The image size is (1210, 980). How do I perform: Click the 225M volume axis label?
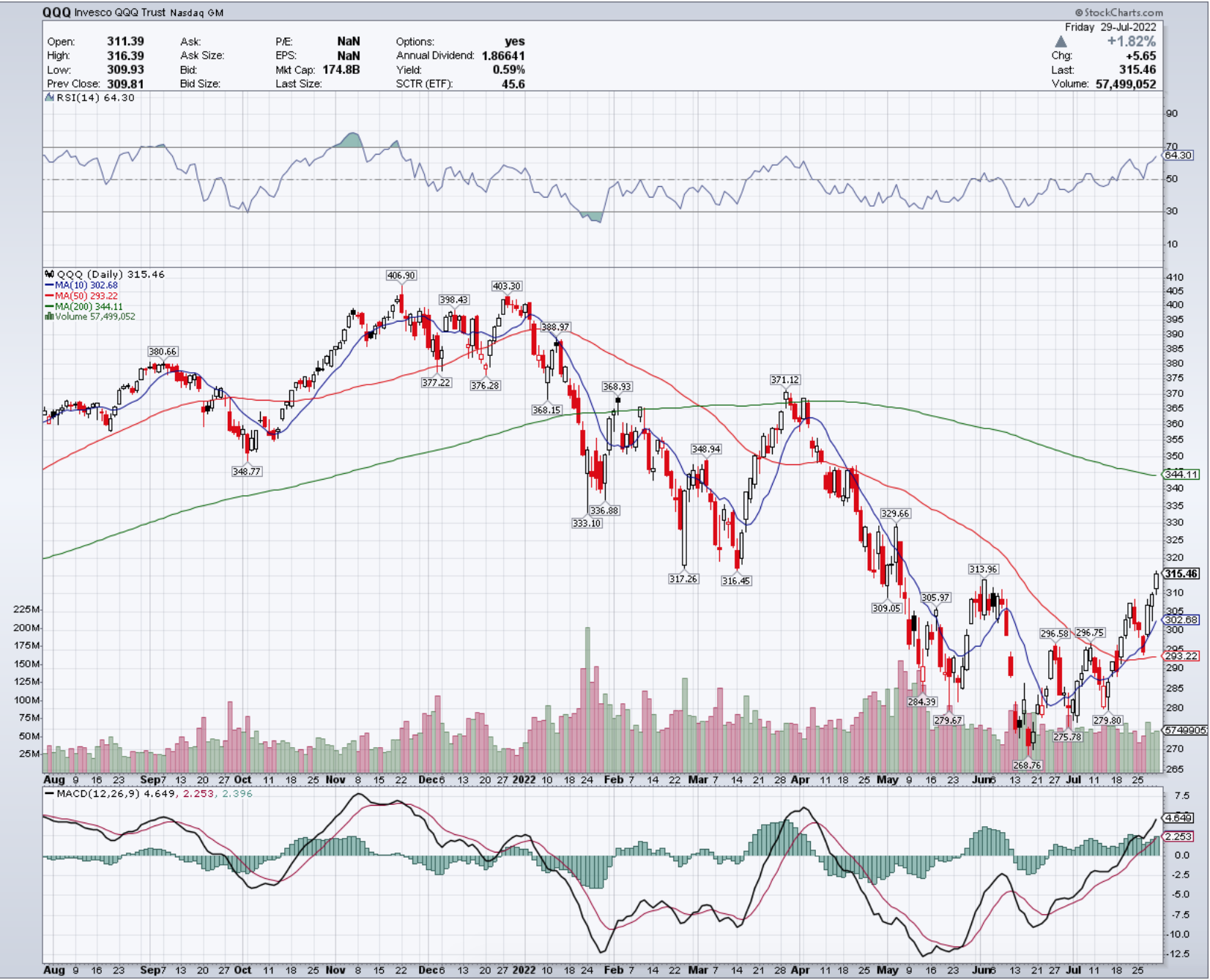(26, 609)
